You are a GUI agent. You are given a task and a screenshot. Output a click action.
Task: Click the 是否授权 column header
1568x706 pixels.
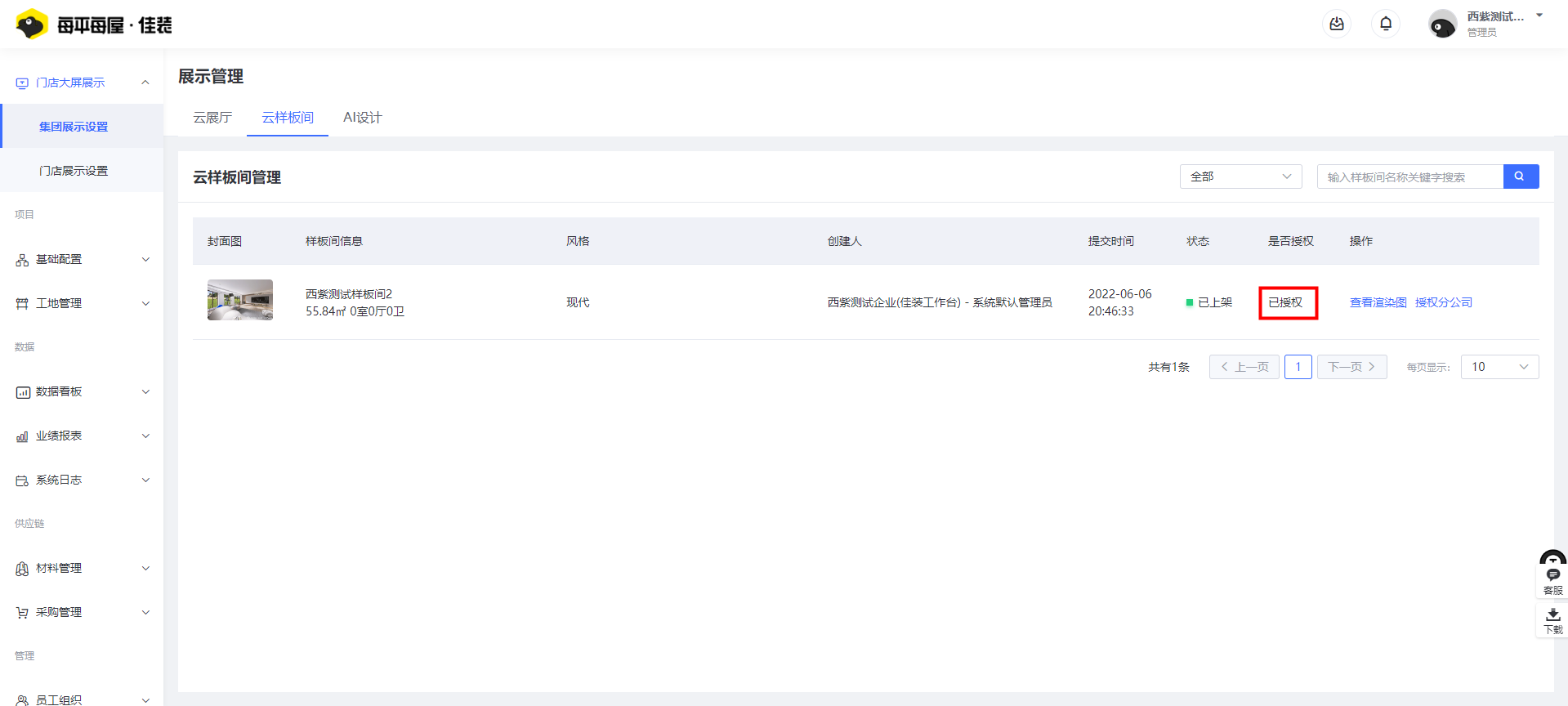[1290, 241]
